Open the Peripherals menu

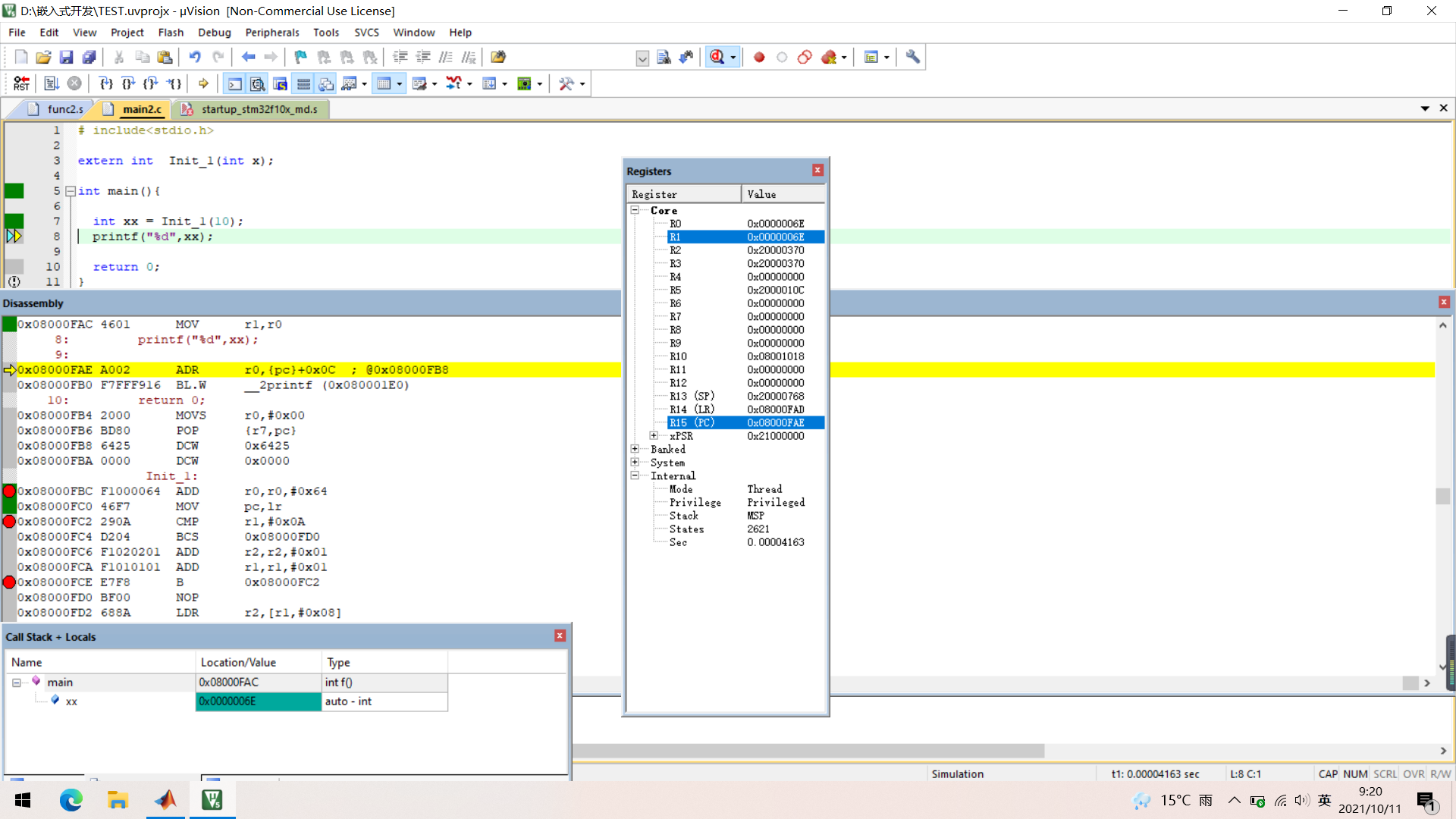click(271, 32)
